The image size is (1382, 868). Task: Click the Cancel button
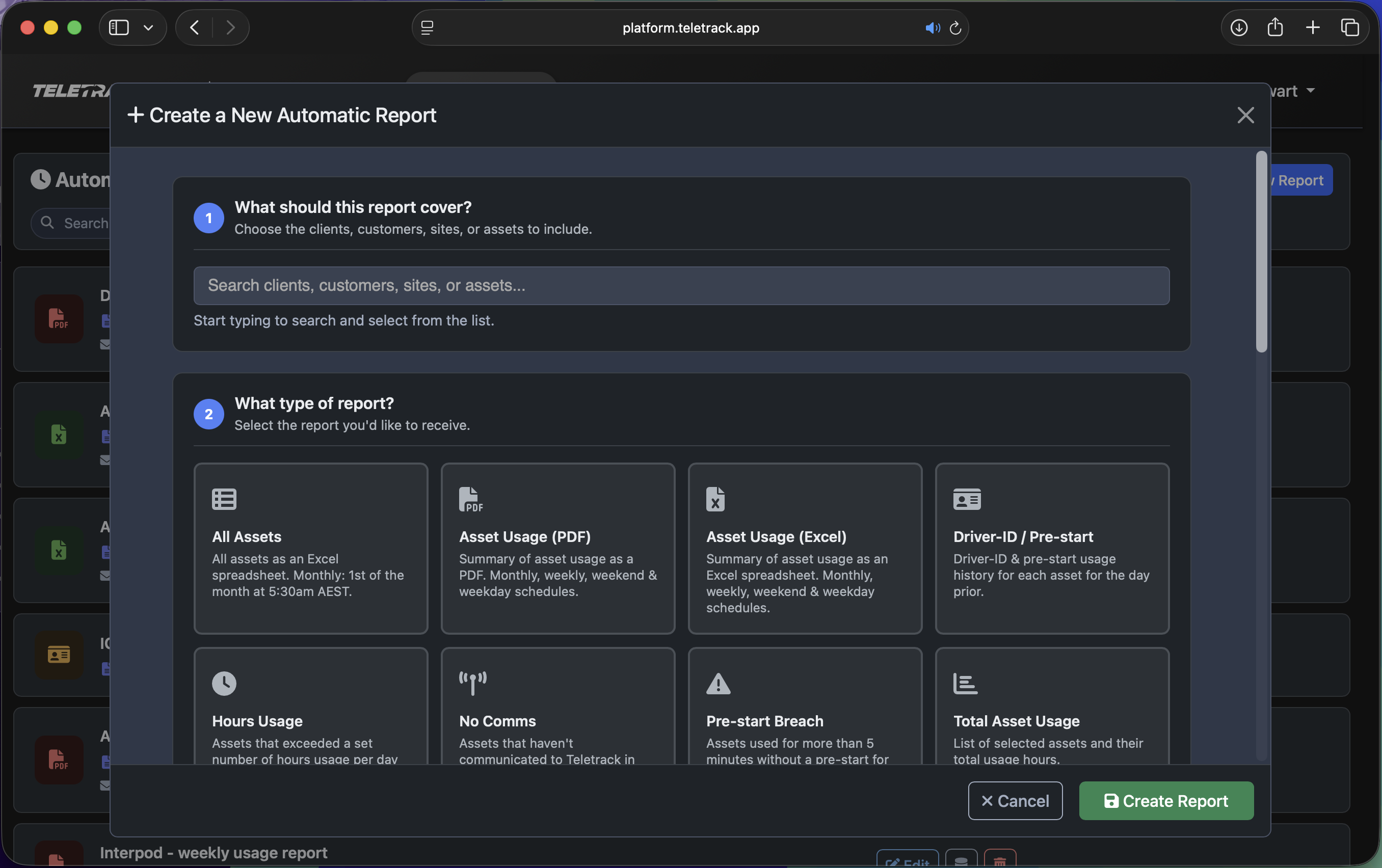click(1015, 800)
